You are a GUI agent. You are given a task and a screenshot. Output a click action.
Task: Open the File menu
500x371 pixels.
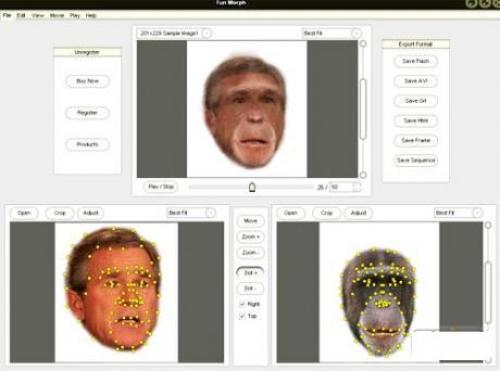(7, 15)
